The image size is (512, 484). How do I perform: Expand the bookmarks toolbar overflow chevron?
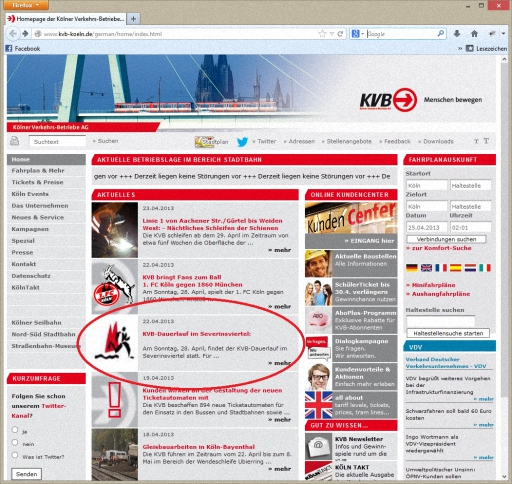[460, 48]
